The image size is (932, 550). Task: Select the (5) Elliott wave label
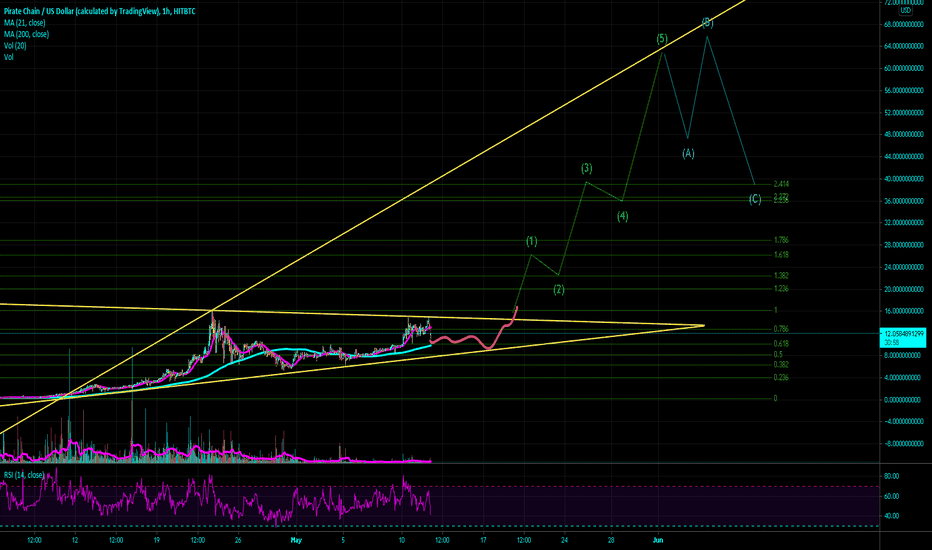tap(662, 39)
